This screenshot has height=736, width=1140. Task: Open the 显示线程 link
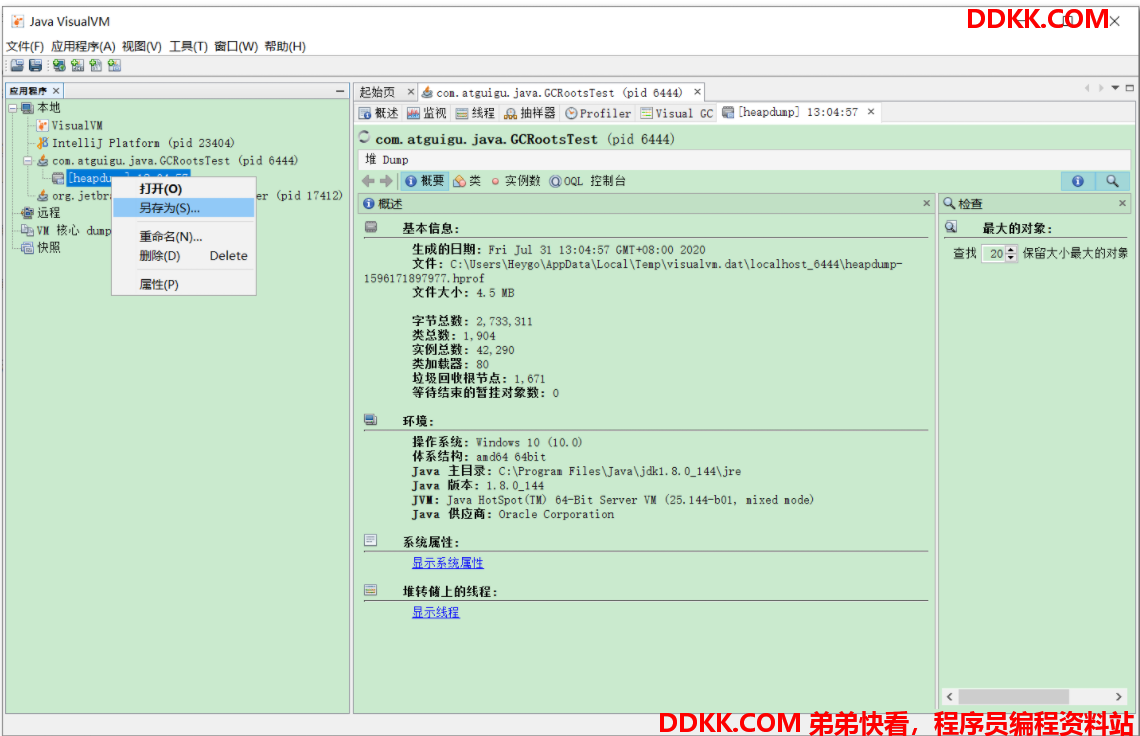[x=435, y=612]
